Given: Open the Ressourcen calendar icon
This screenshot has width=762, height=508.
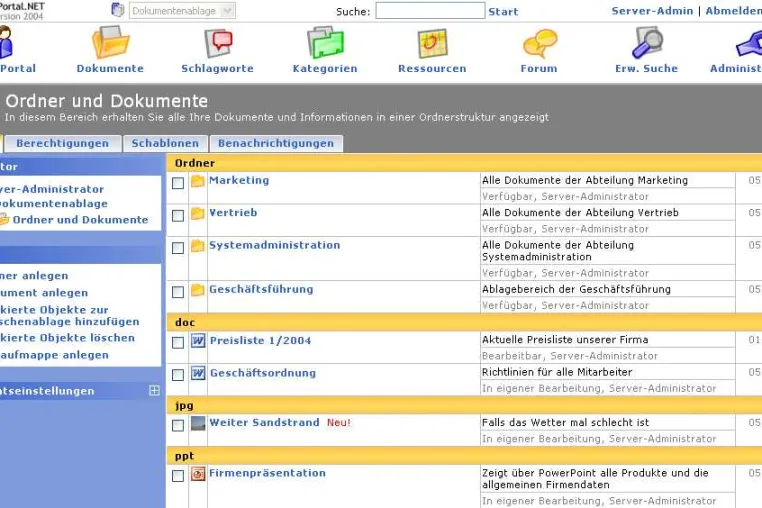Looking at the screenshot, I should click(x=432, y=43).
